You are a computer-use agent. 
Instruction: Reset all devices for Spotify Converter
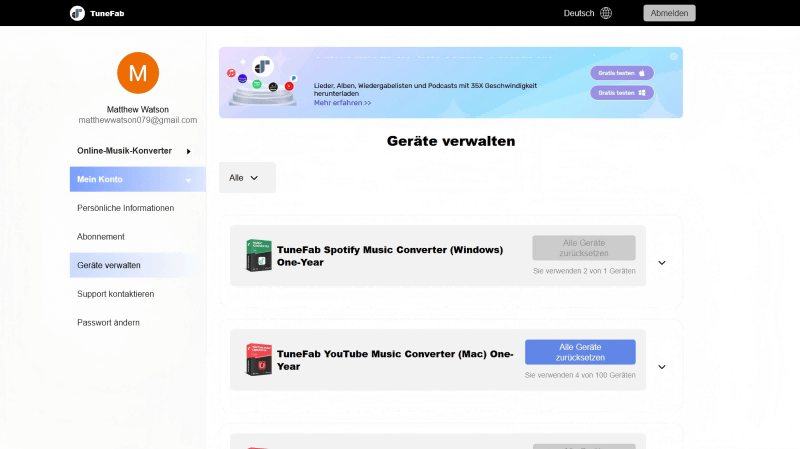584,248
